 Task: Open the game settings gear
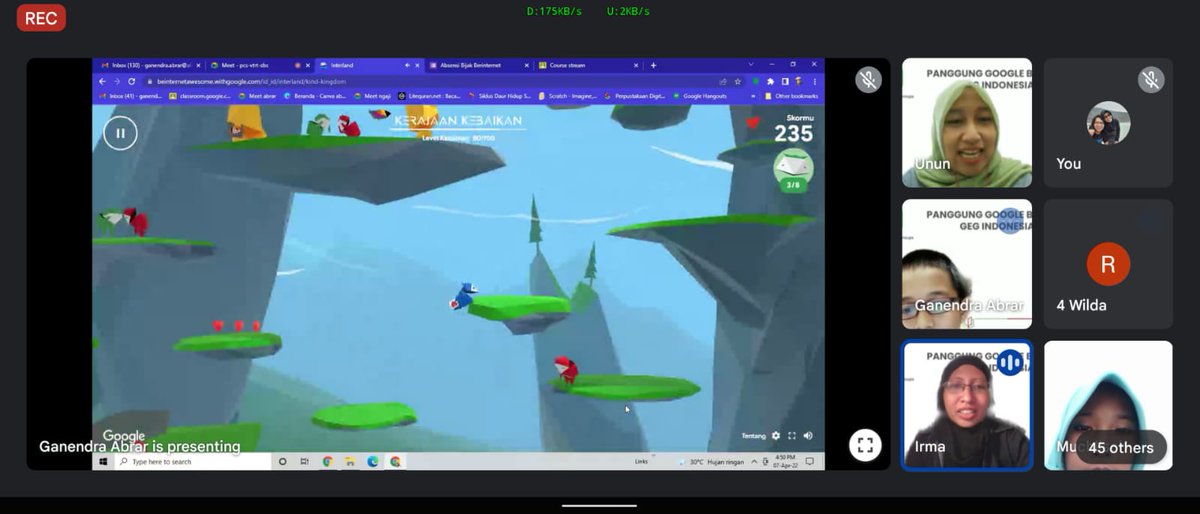tap(776, 436)
